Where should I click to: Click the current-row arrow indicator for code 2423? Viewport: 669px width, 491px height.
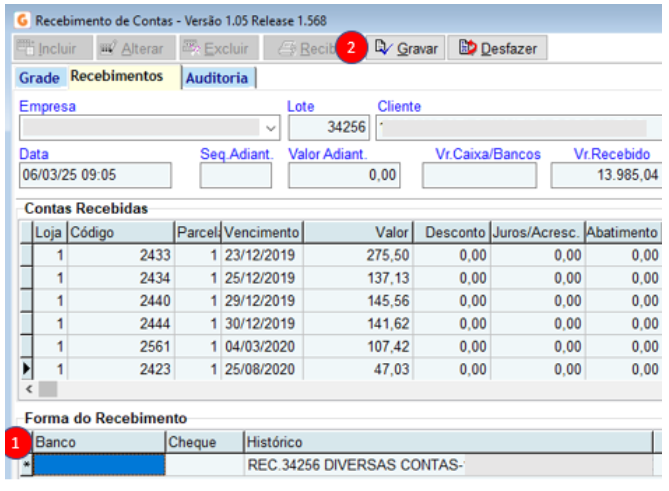(x=26, y=369)
